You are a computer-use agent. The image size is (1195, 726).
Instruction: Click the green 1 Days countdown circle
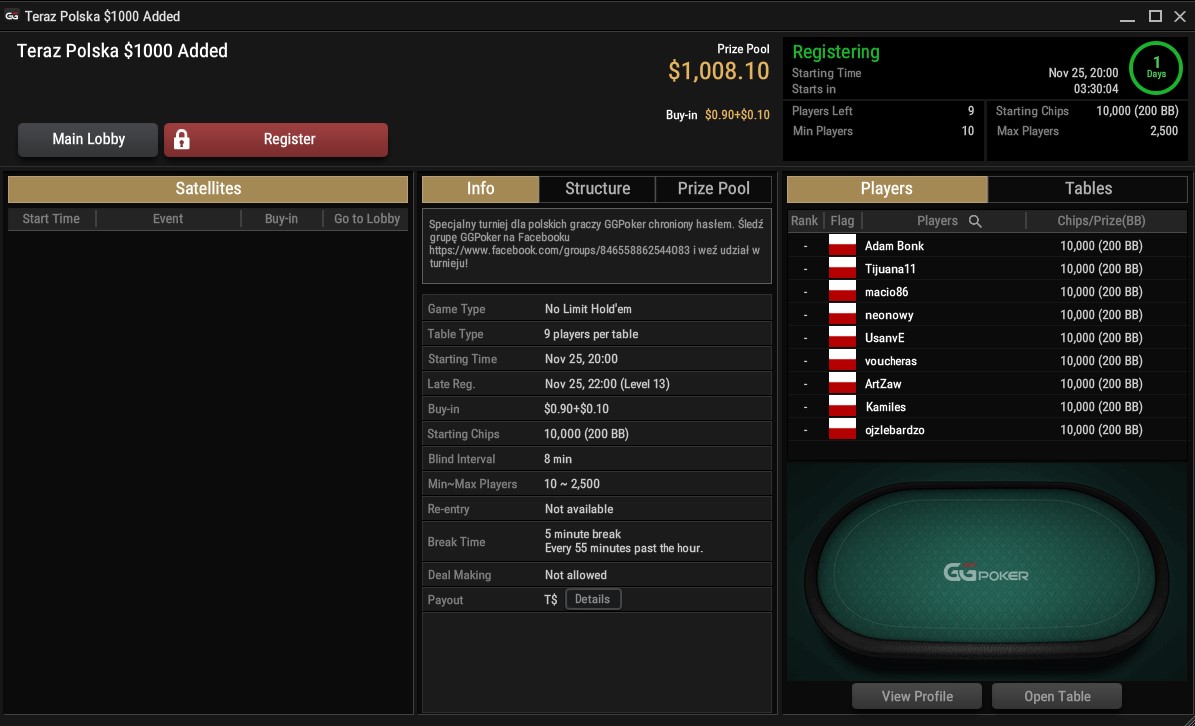pyautogui.click(x=1155, y=68)
